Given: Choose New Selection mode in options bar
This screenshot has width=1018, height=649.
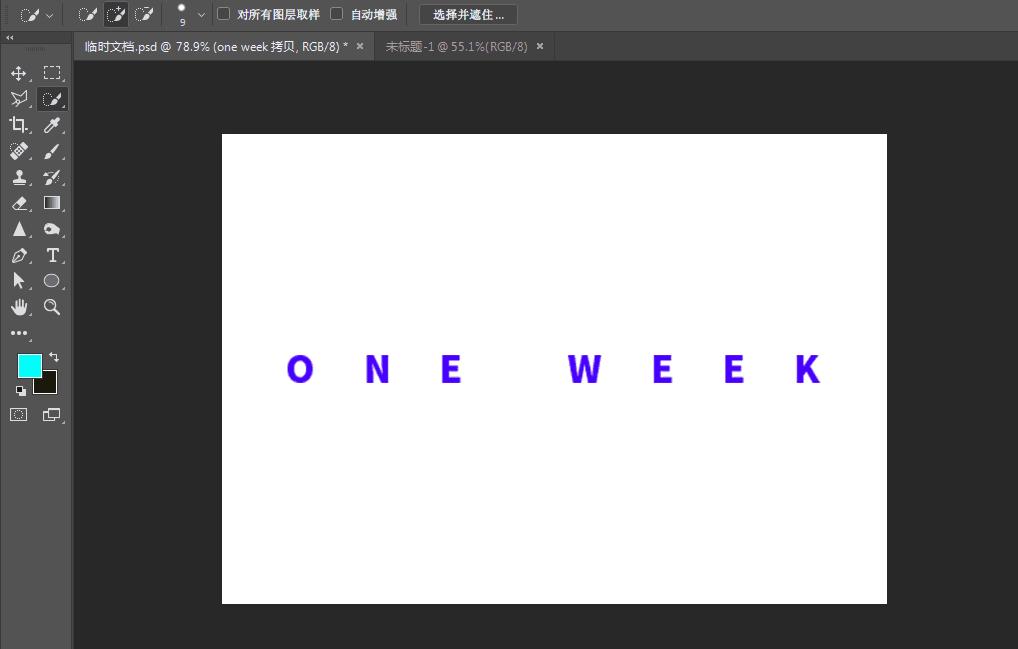Looking at the screenshot, I should click(x=87, y=14).
